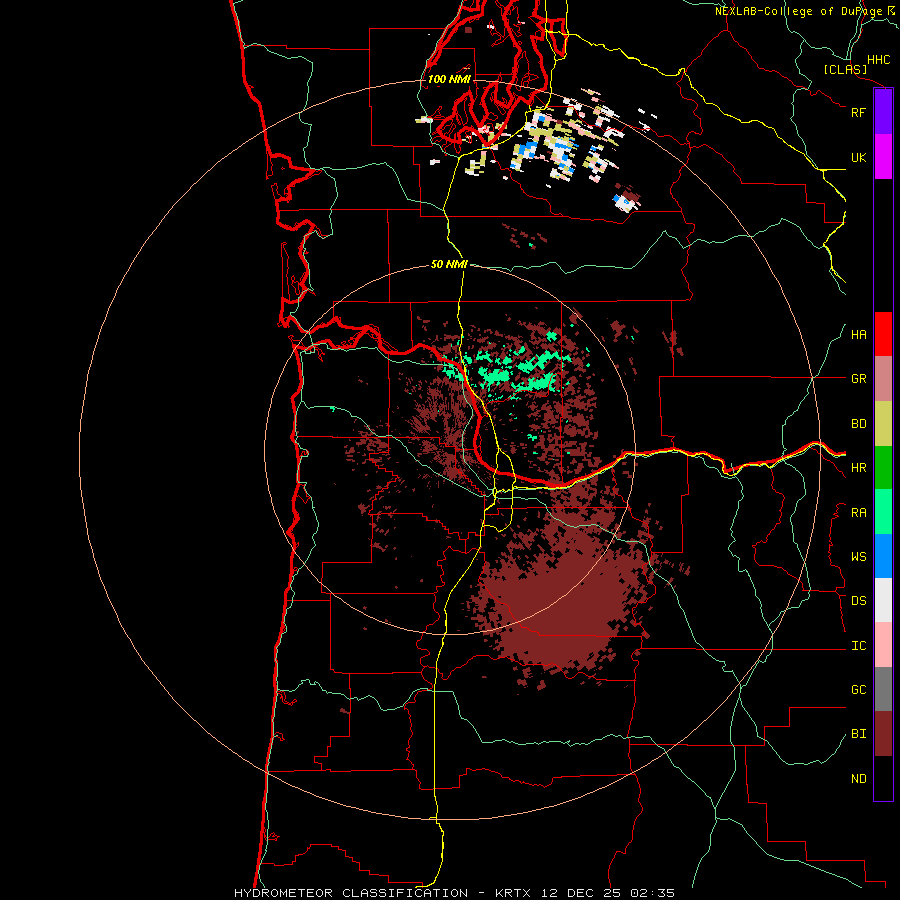Click the RA legend label
This screenshot has width=900, height=900.
(858, 513)
